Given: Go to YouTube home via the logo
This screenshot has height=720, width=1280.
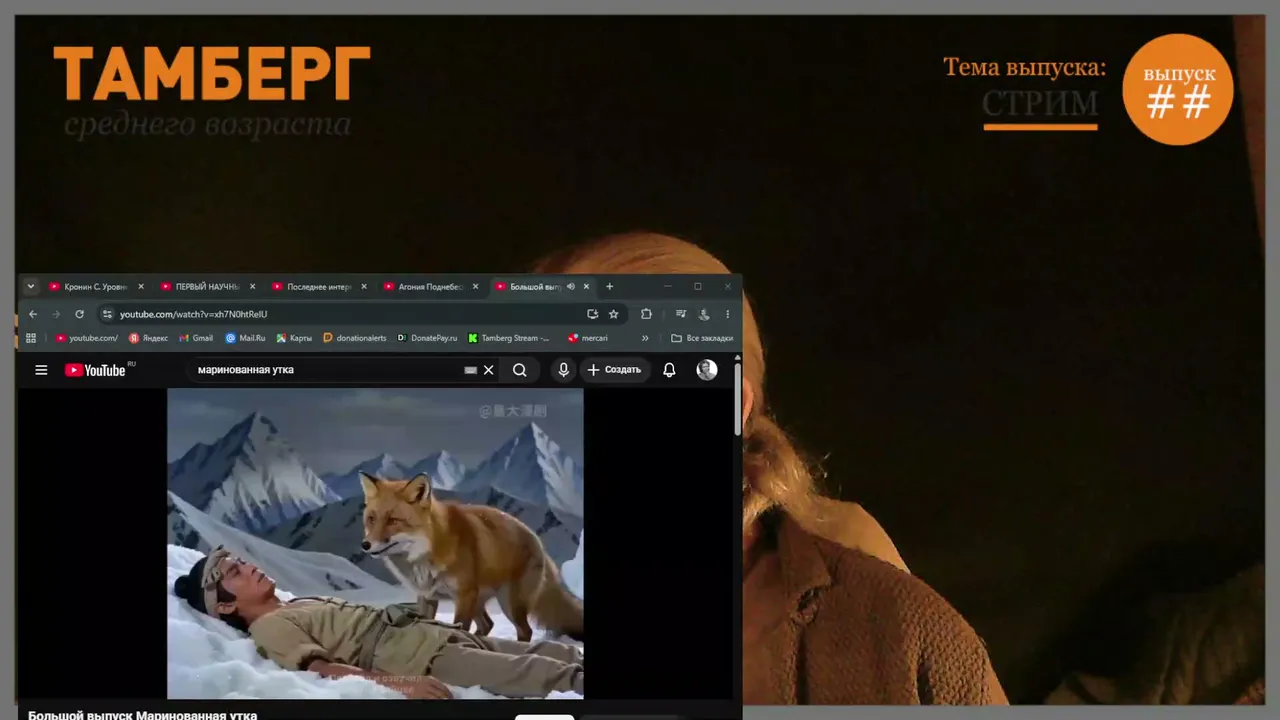Looking at the screenshot, I should click(x=97, y=370).
